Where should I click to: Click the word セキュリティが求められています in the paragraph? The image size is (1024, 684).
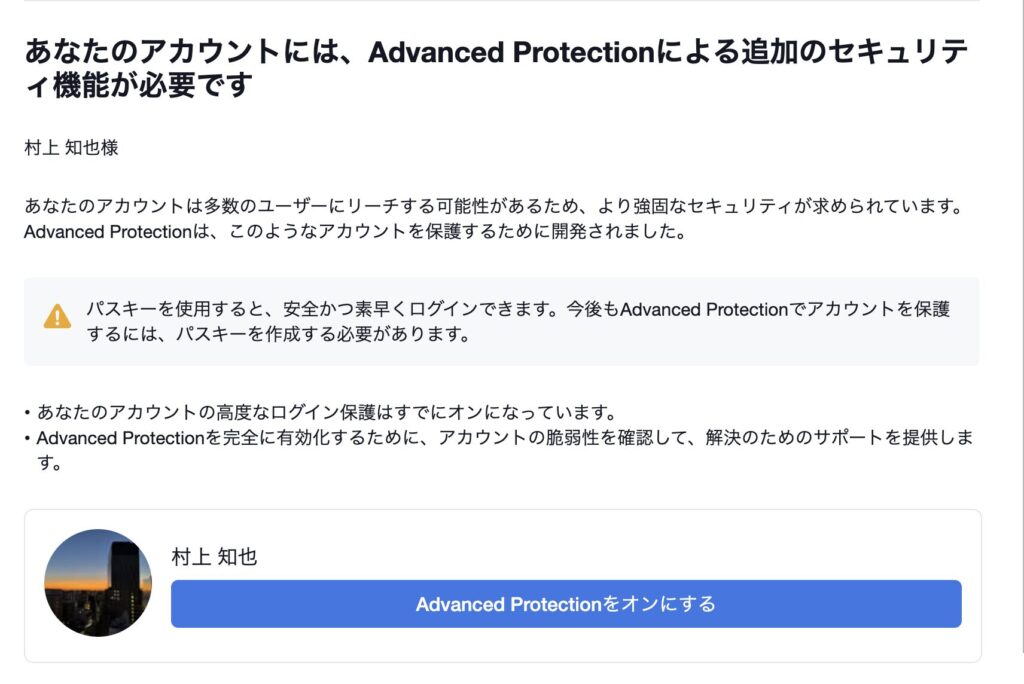click(844, 208)
